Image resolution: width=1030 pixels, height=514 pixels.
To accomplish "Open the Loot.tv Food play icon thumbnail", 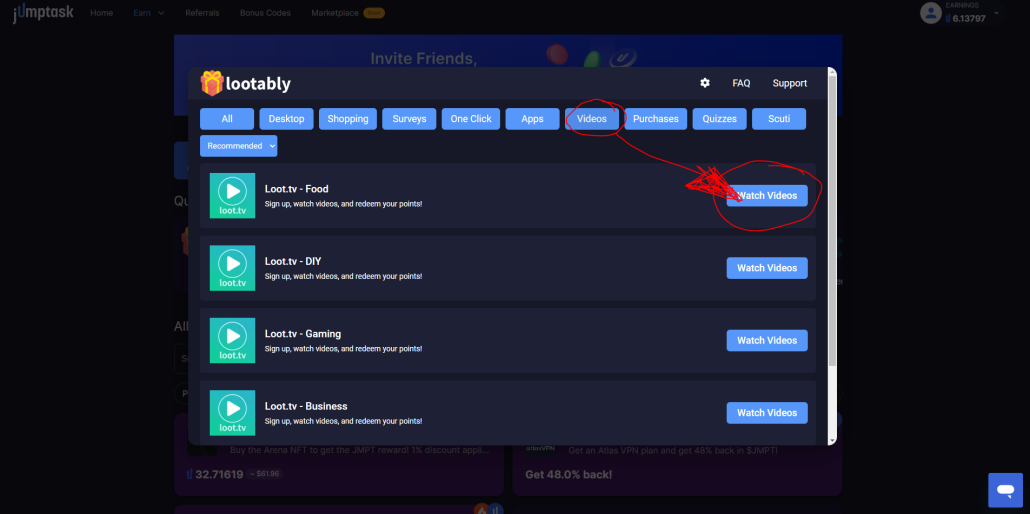I will (233, 196).
